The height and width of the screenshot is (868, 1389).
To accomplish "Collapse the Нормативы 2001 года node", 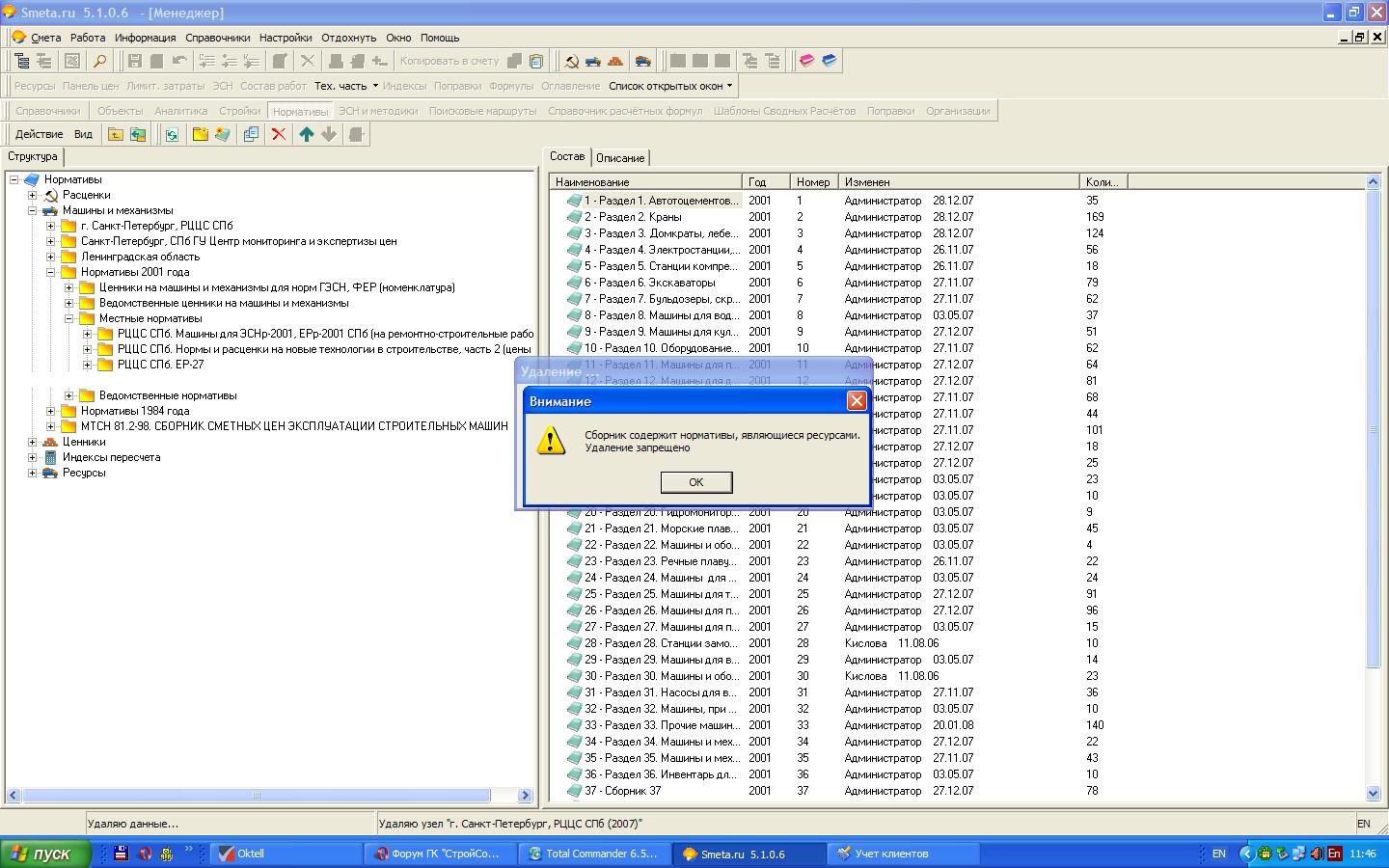I will [x=51, y=272].
